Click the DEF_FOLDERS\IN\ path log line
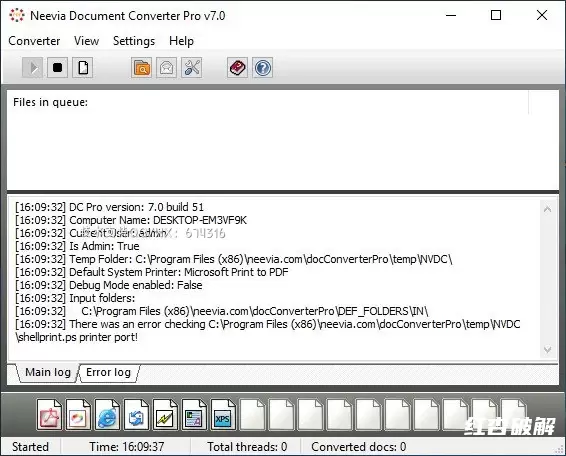This screenshot has height=456, width=566. 222,311
